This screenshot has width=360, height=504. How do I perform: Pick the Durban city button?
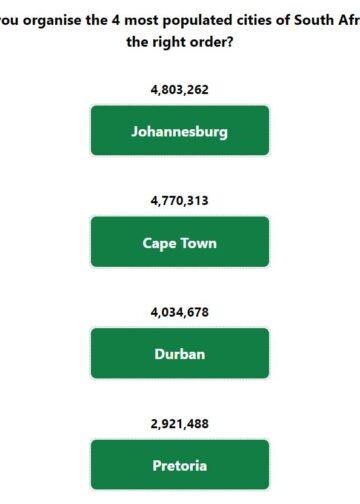pyautogui.click(x=180, y=353)
